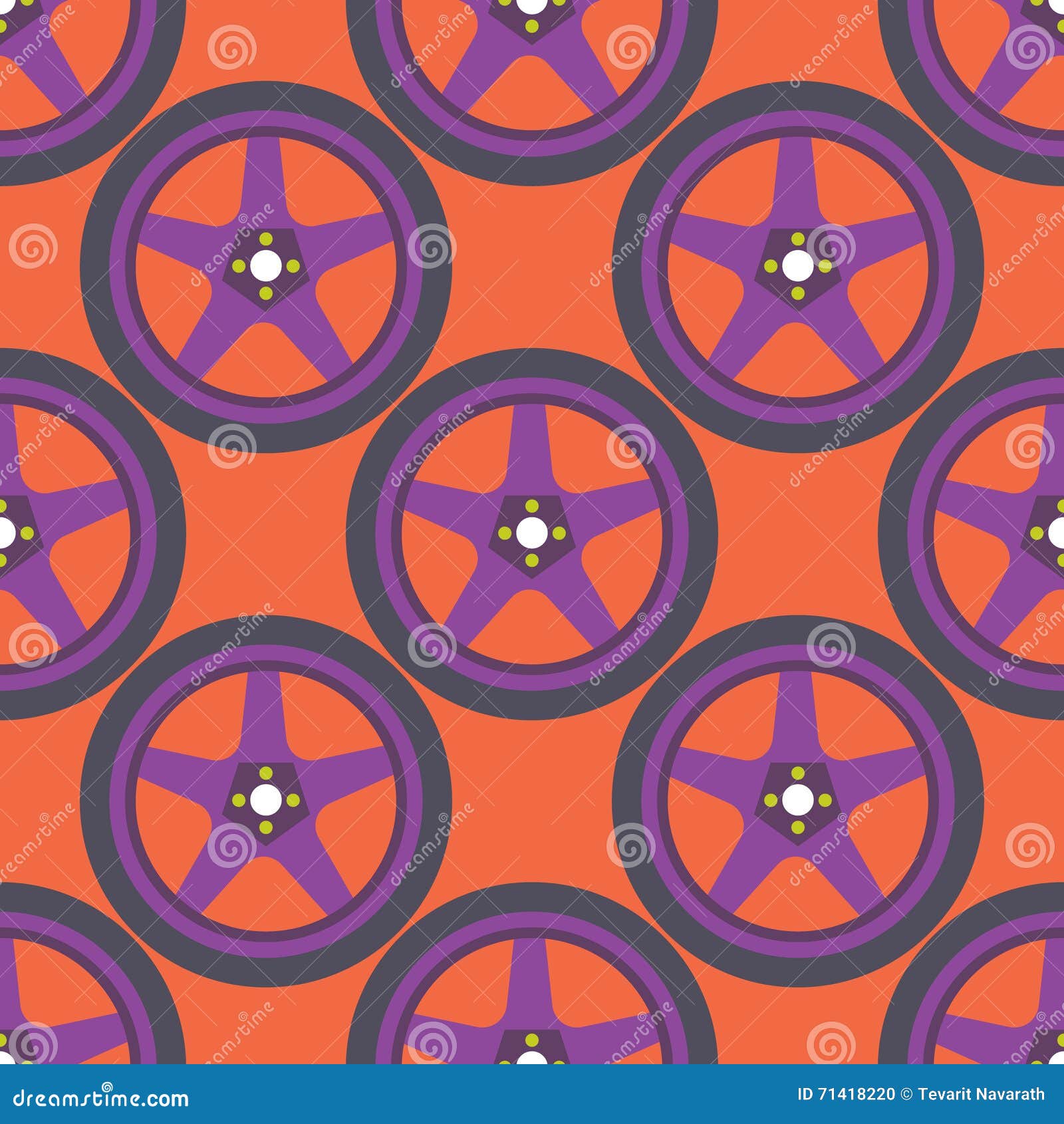Toggle the white hub circle on center wheel
Viewport: 1064px width, 1124px height.
pos(532,532)
